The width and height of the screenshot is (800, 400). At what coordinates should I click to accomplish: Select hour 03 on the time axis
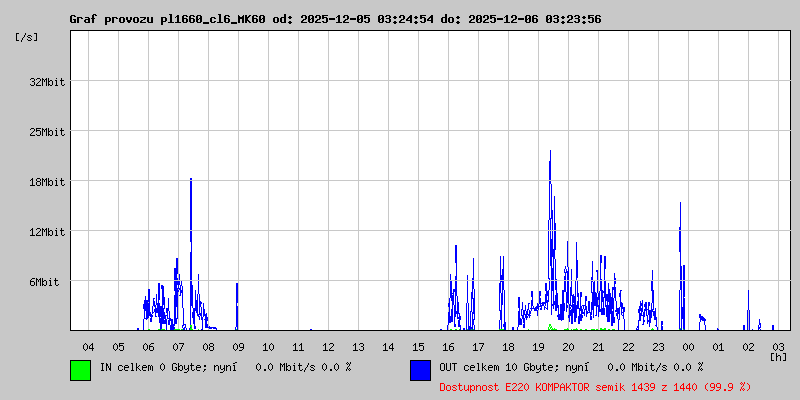778,346
